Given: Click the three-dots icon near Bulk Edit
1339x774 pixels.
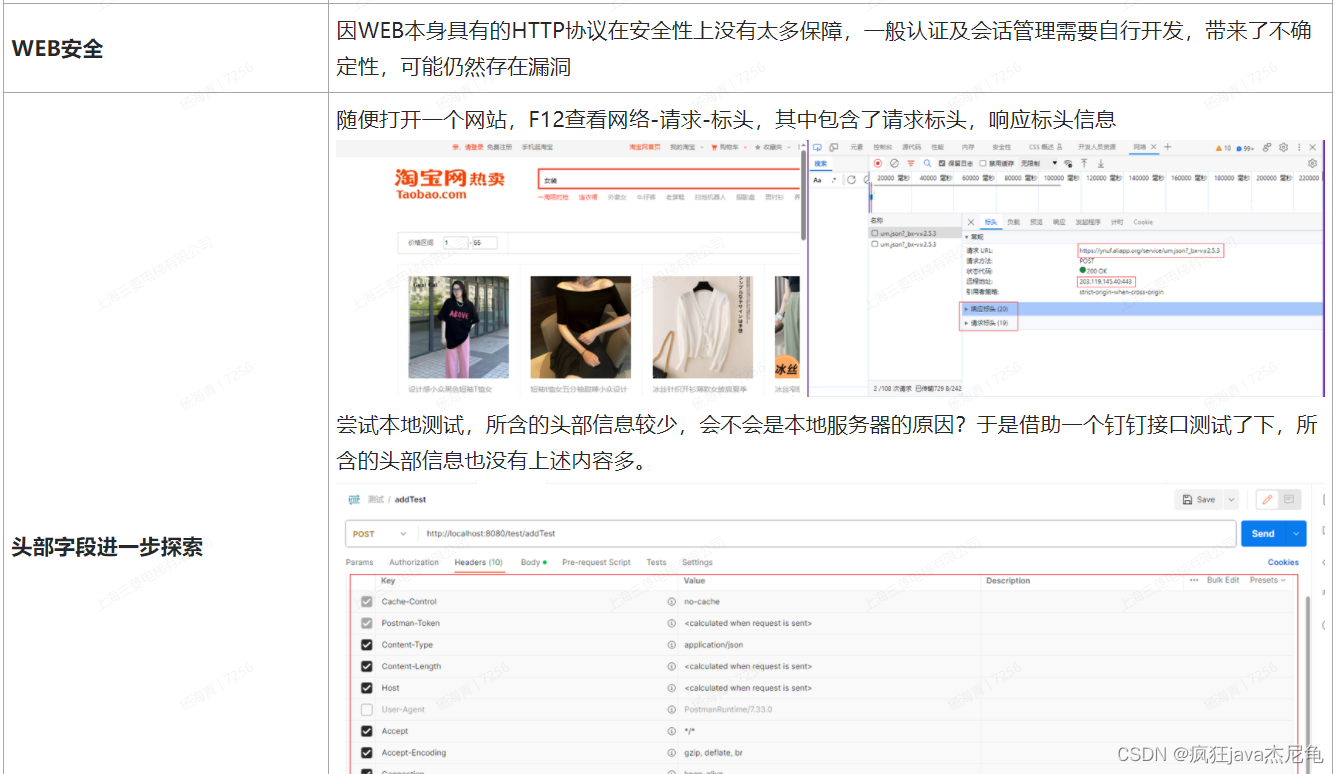Looking at the screenshot, I should pyautogui.click(x=1194, y=580).
